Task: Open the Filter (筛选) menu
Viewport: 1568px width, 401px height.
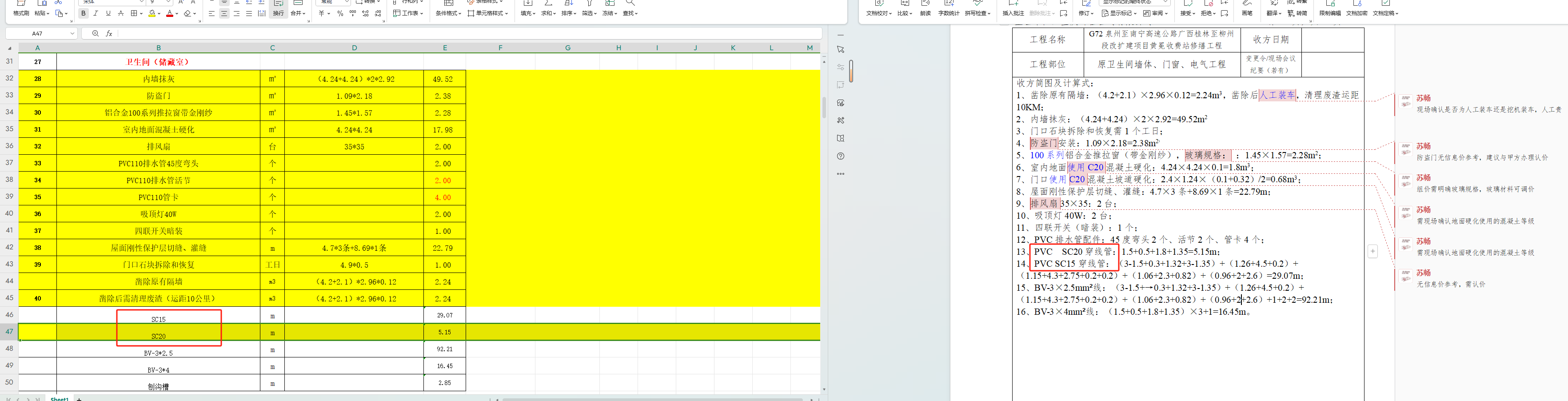Action: (x=589, y=8)
